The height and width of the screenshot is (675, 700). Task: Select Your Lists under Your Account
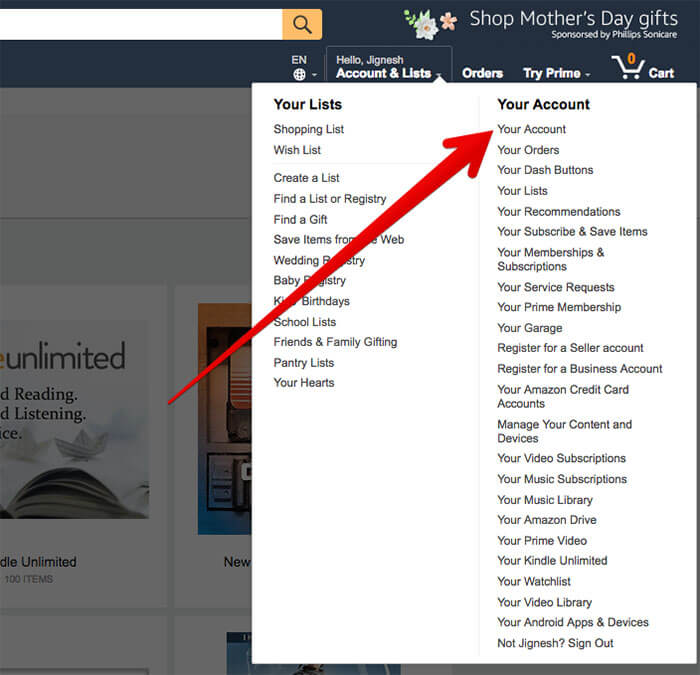click(522, 191)
